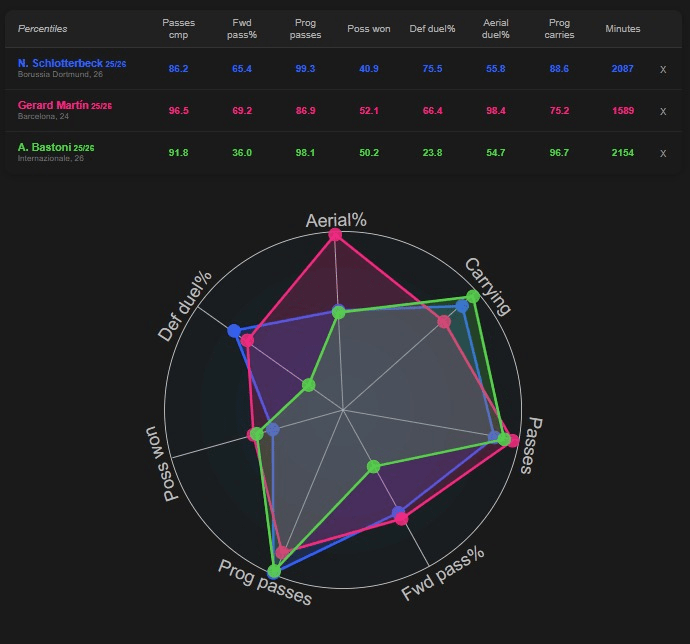Sort by Passes cmp column header

(x=179, y=28)
